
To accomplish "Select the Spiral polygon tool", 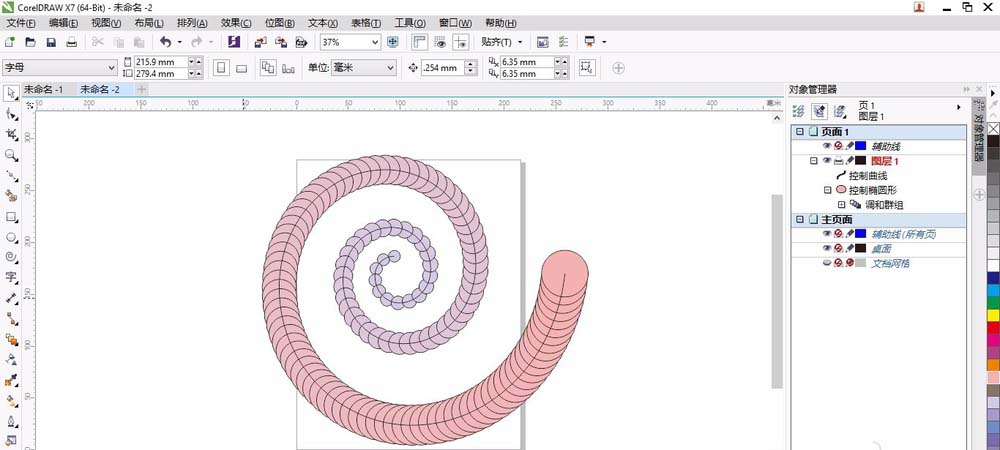I will coord(11,257).
